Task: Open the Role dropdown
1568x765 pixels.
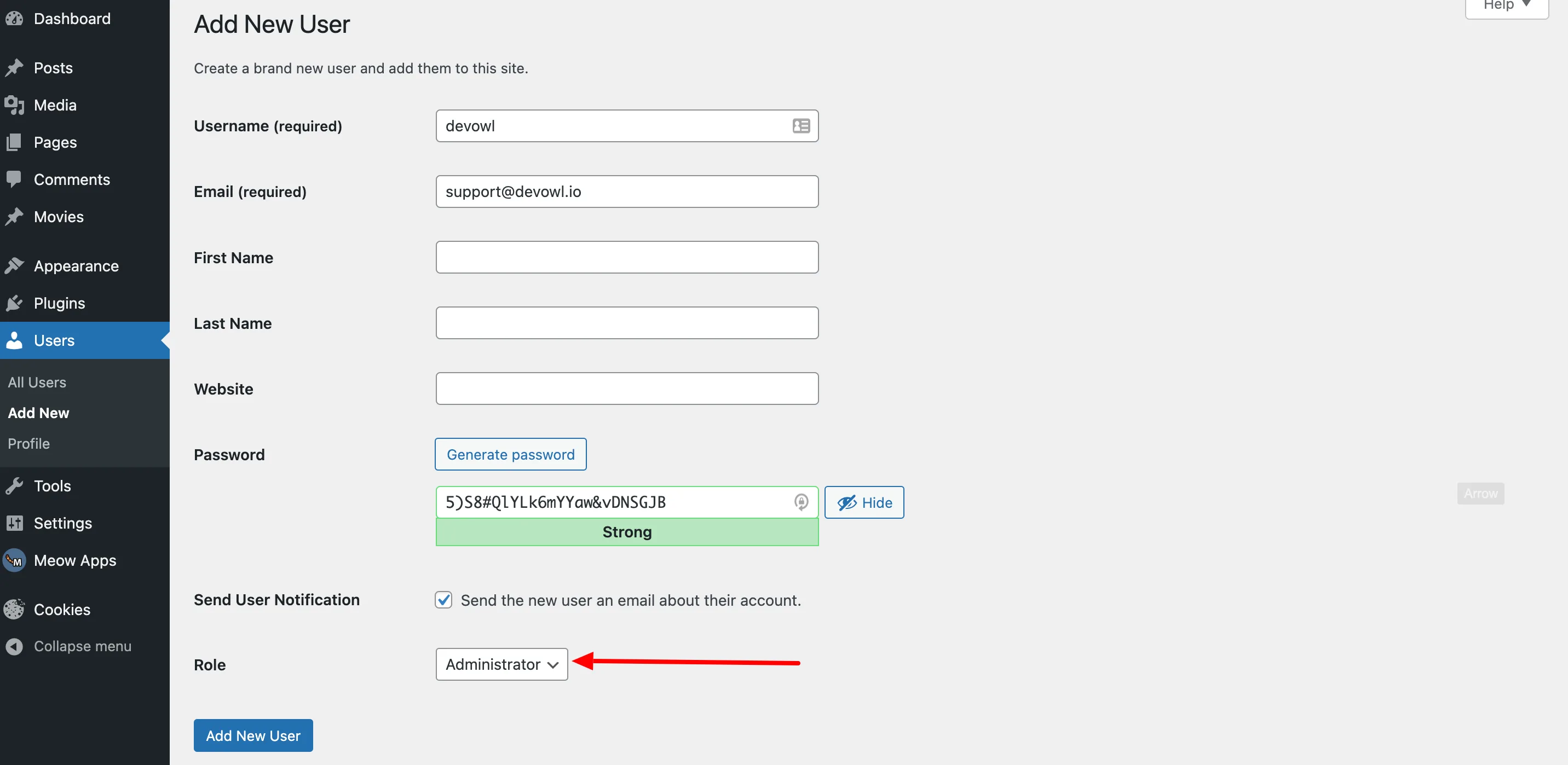Action: coord(501,664)
